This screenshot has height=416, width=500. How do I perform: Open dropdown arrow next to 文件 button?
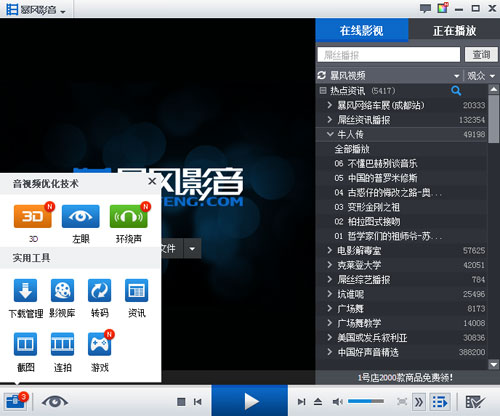pyautogui.click(x=192, y=249)
